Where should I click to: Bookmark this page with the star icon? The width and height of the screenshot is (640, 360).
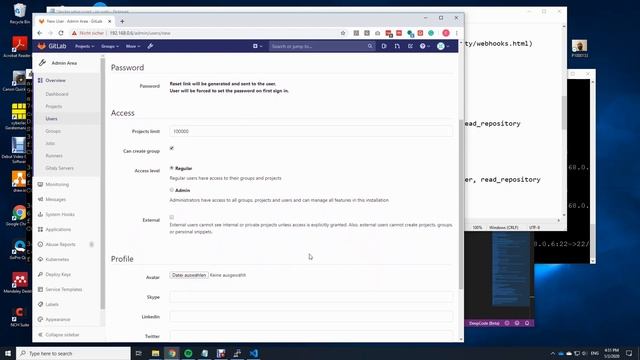coord(343,33)
